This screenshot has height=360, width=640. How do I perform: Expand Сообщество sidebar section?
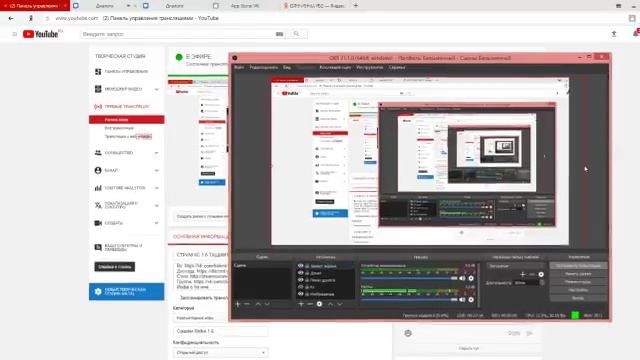pyautogui.click(x=157, y=153)
